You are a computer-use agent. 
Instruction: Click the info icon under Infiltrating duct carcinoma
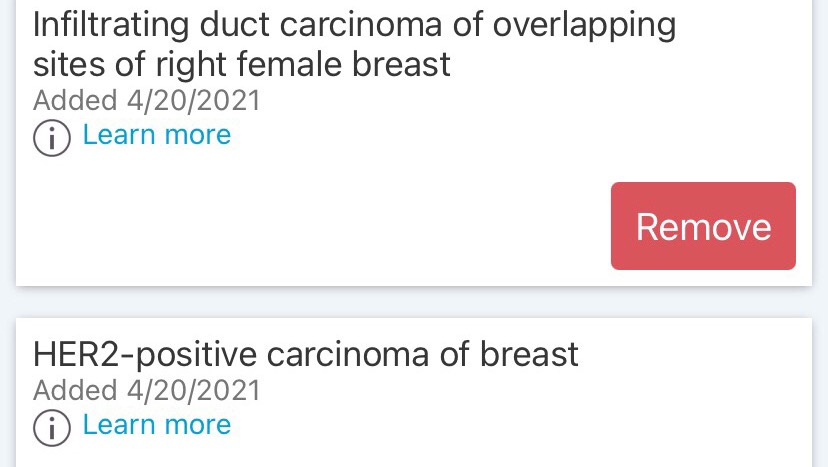pos(52,138)
